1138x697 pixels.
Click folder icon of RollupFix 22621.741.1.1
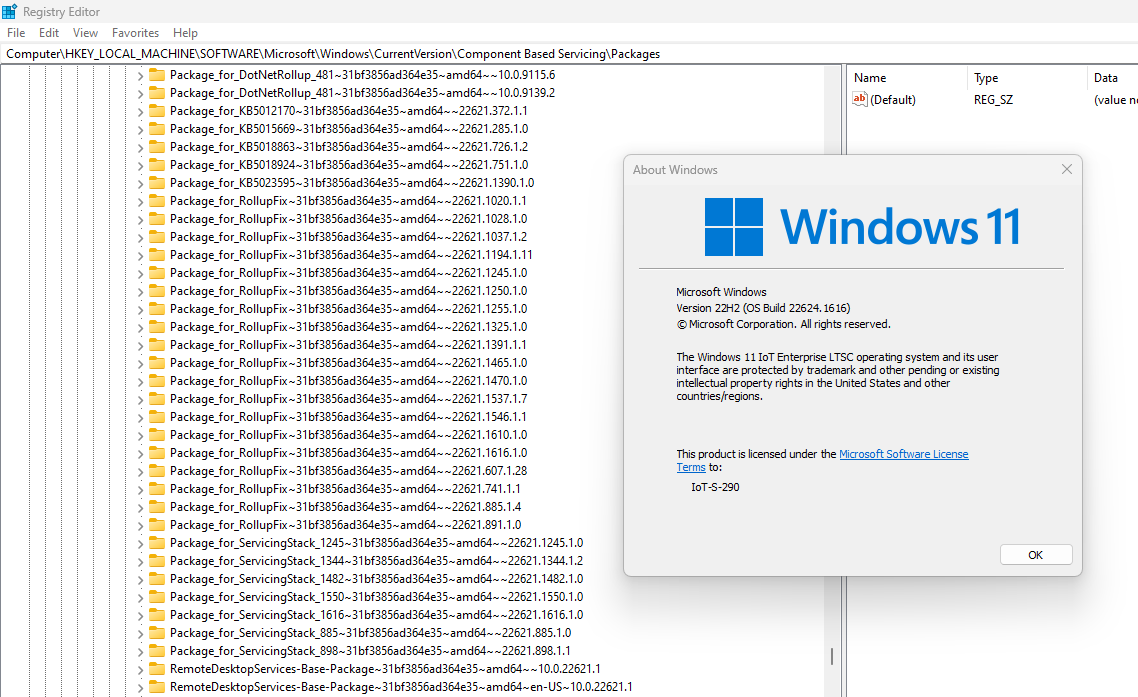[157, 489]
